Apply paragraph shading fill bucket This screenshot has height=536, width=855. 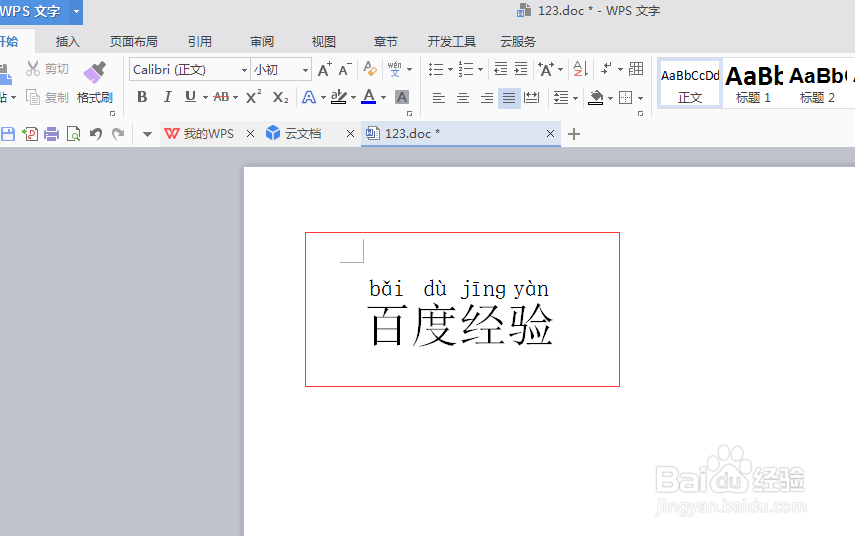pos(596,98)
